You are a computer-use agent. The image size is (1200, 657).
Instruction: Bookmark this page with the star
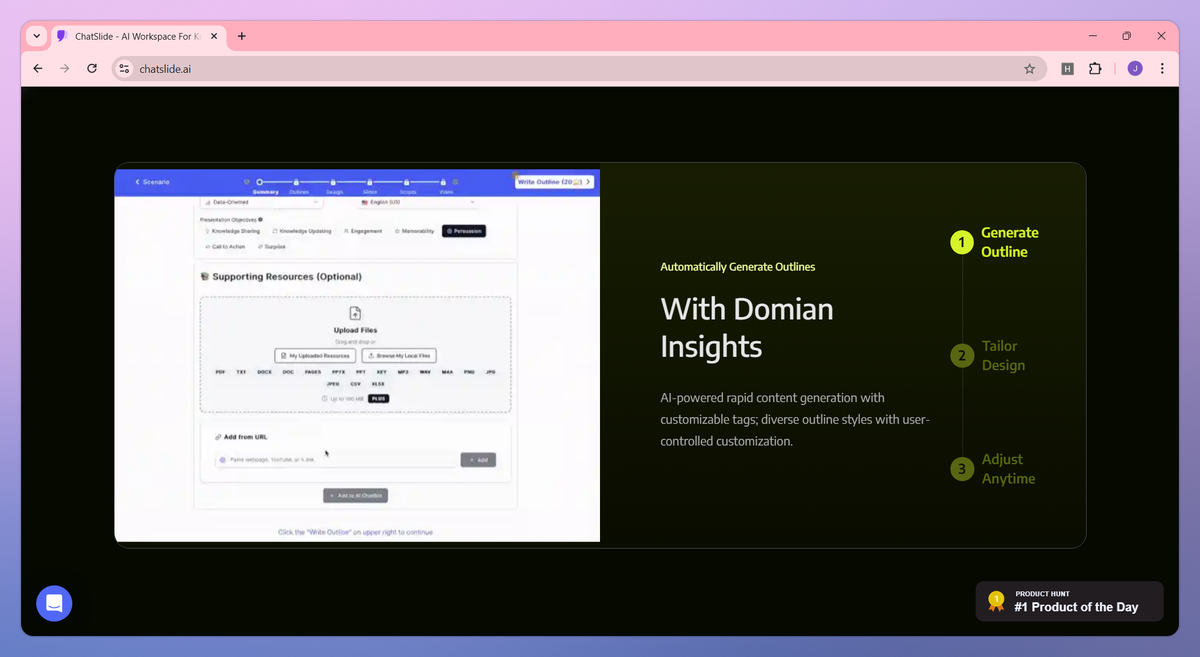tap(1029, 69)
